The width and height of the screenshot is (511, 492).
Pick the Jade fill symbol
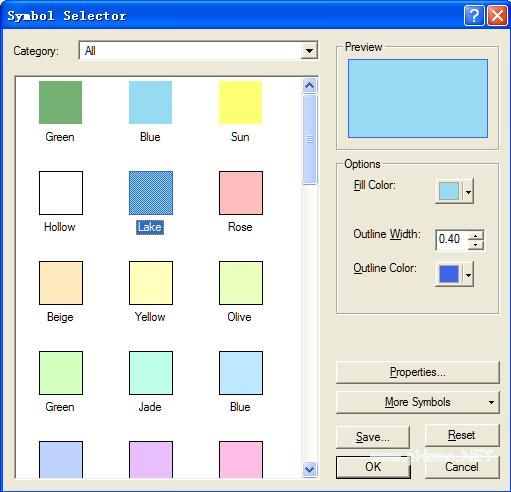coord(151,373)
